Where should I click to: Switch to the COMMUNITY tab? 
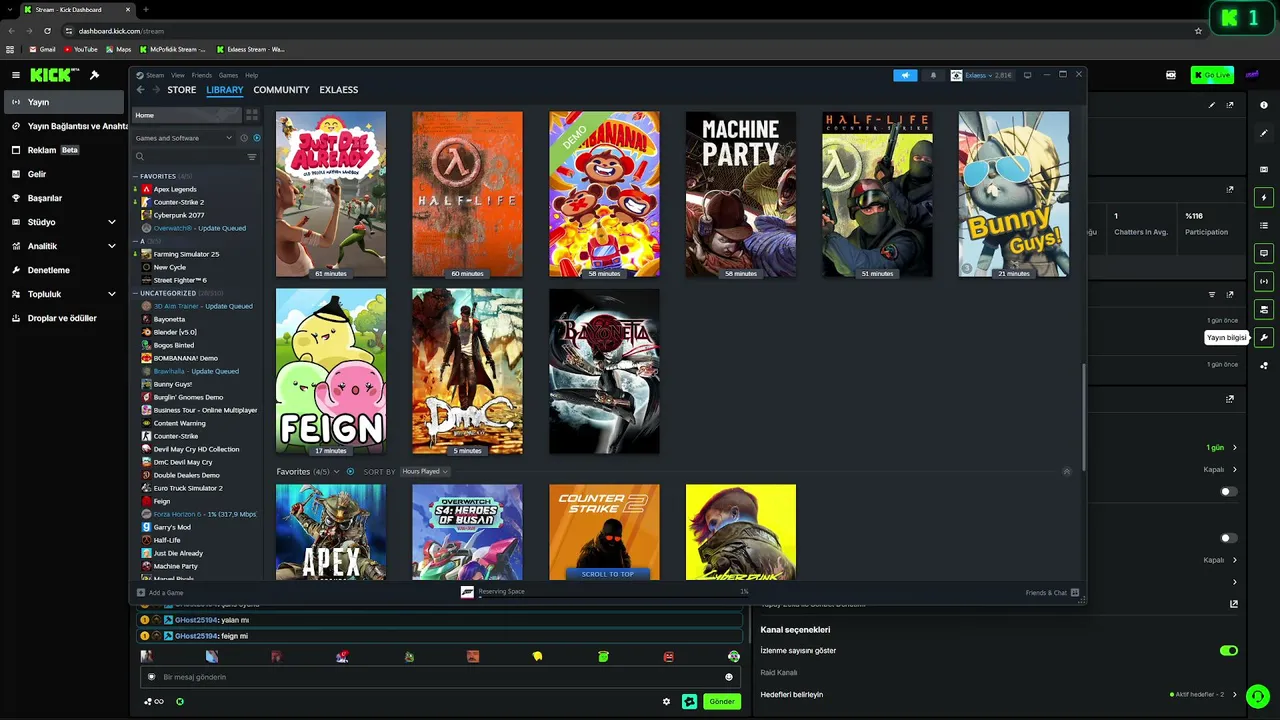point(281,90)
